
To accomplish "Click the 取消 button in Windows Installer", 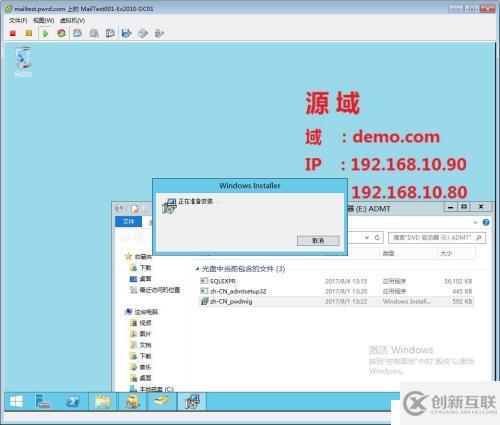I will click(318, 241).
